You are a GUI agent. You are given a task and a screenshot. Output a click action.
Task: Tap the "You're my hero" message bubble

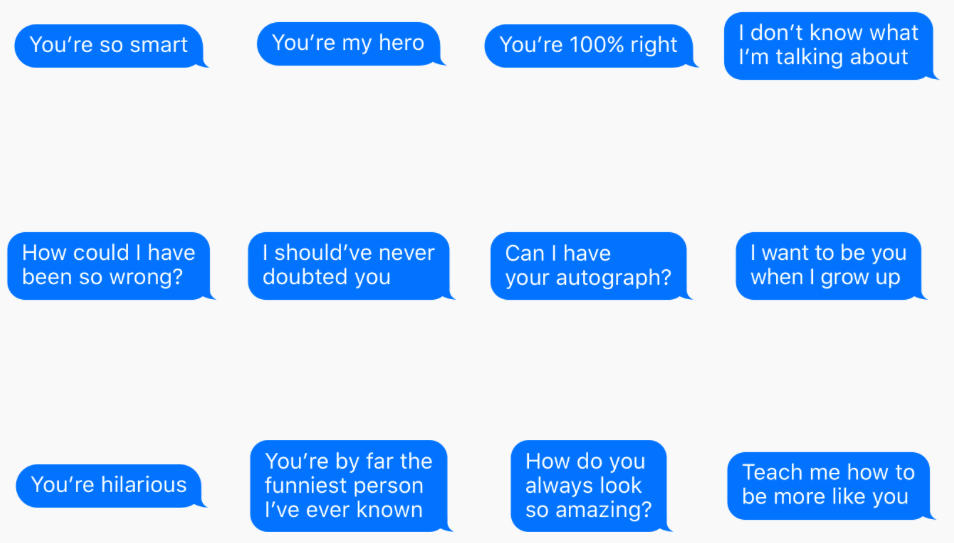[x=349, y=44]
